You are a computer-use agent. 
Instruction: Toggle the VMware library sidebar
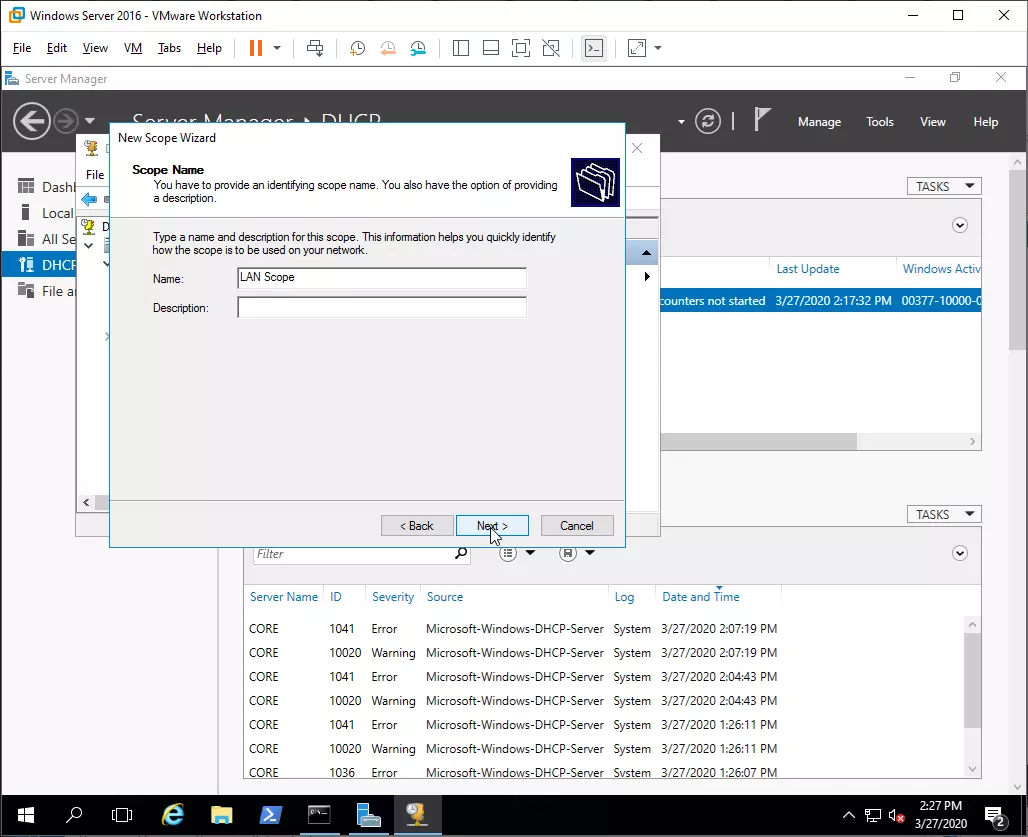pyautogui.click(x=461, y=48)
